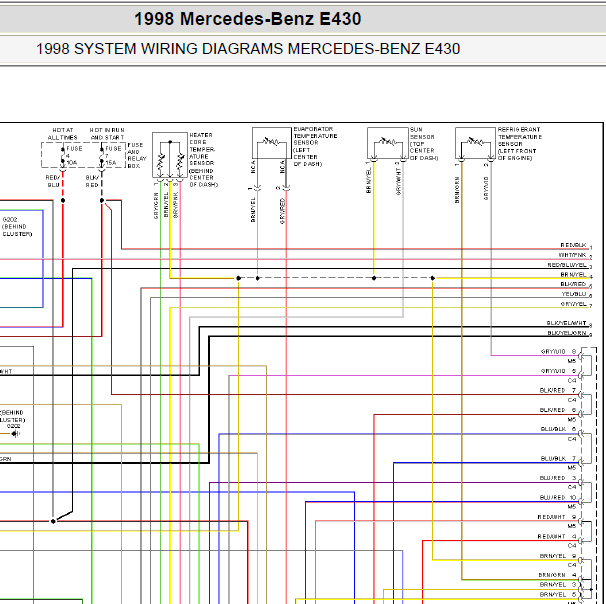Click the 'HOT IN RUN AND START' label
Screen dimensions: 606x604
click(x=107, y=134)
